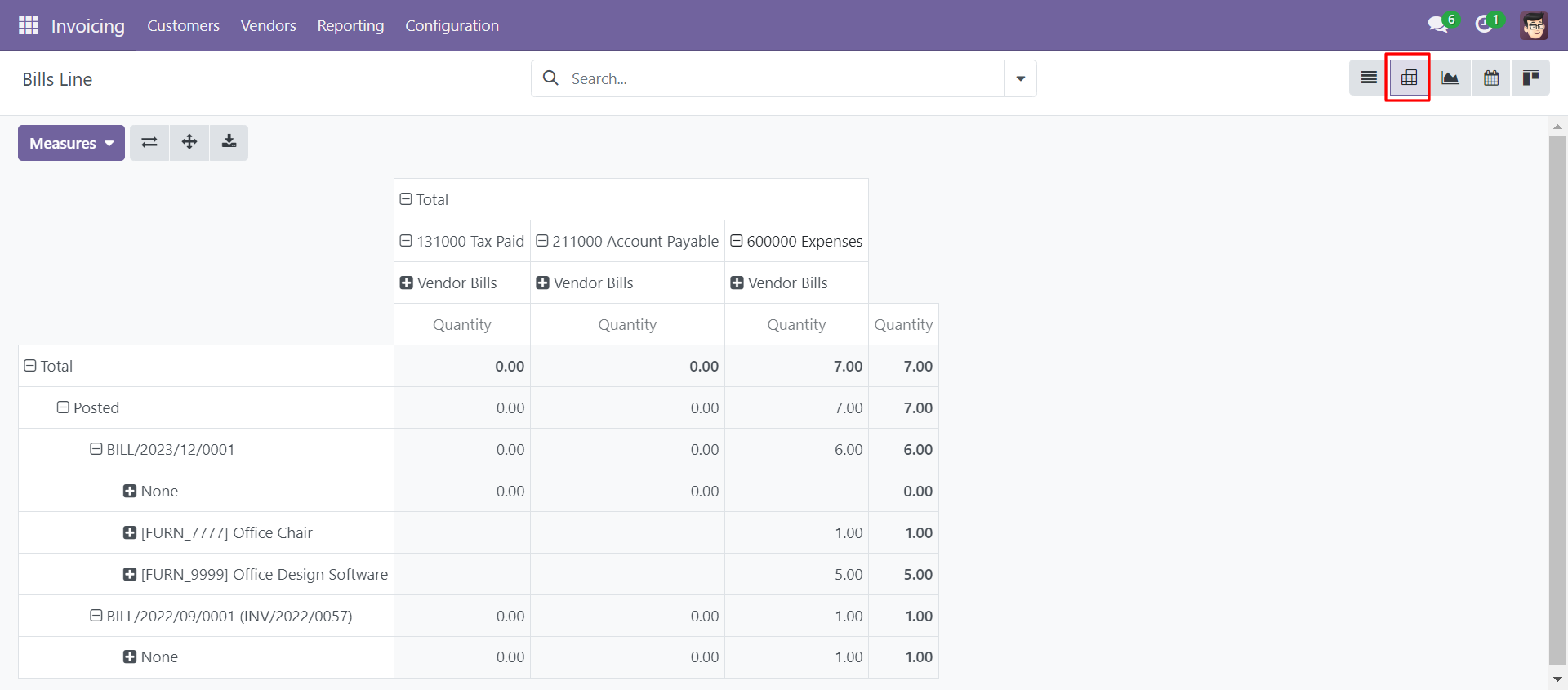Click the 6.00 Expenses cell for BILL/2023/12/0001
The height and width of the screenshot is (690, 1568).
(x=796, y=449)
